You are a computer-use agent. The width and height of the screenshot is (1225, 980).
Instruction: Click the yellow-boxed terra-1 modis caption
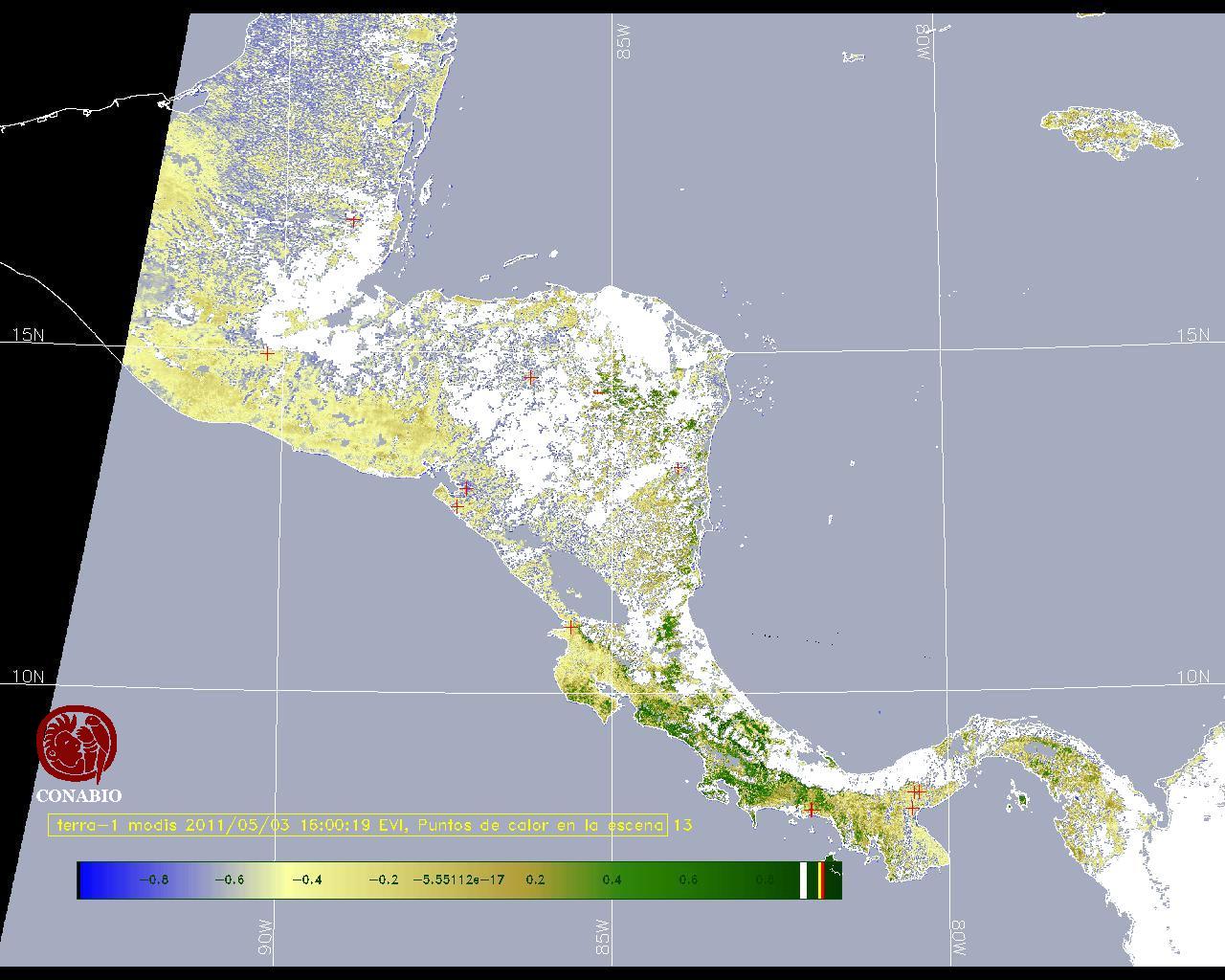coord(358,825)
